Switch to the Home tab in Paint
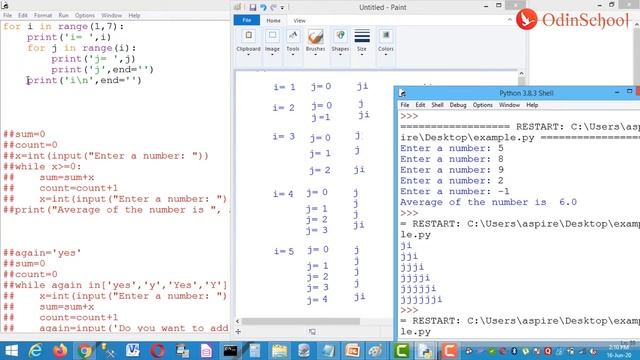Screen dimensions: 640x360 click(273, 20)
